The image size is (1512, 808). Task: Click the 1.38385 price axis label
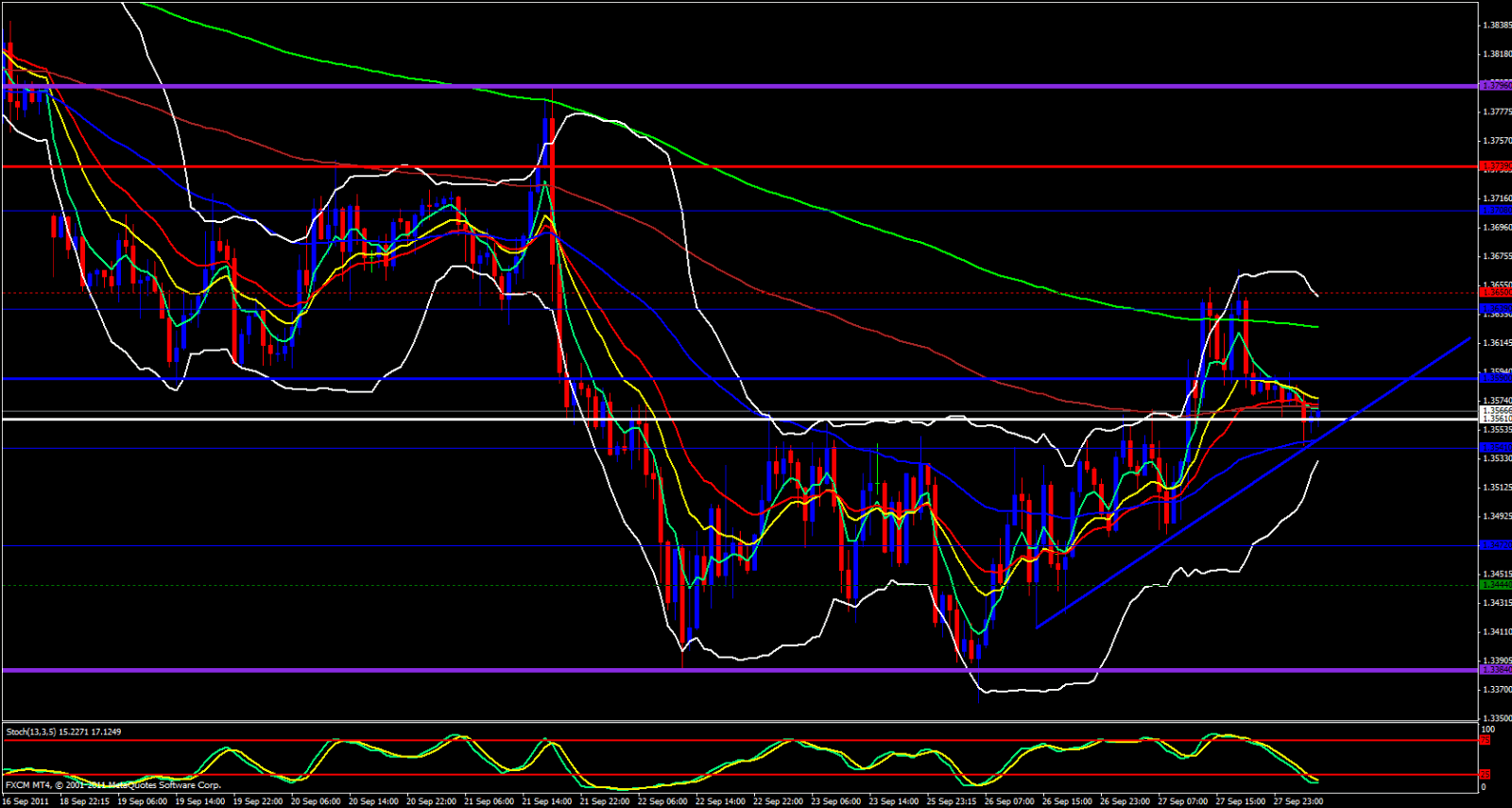click(1497, 26)
